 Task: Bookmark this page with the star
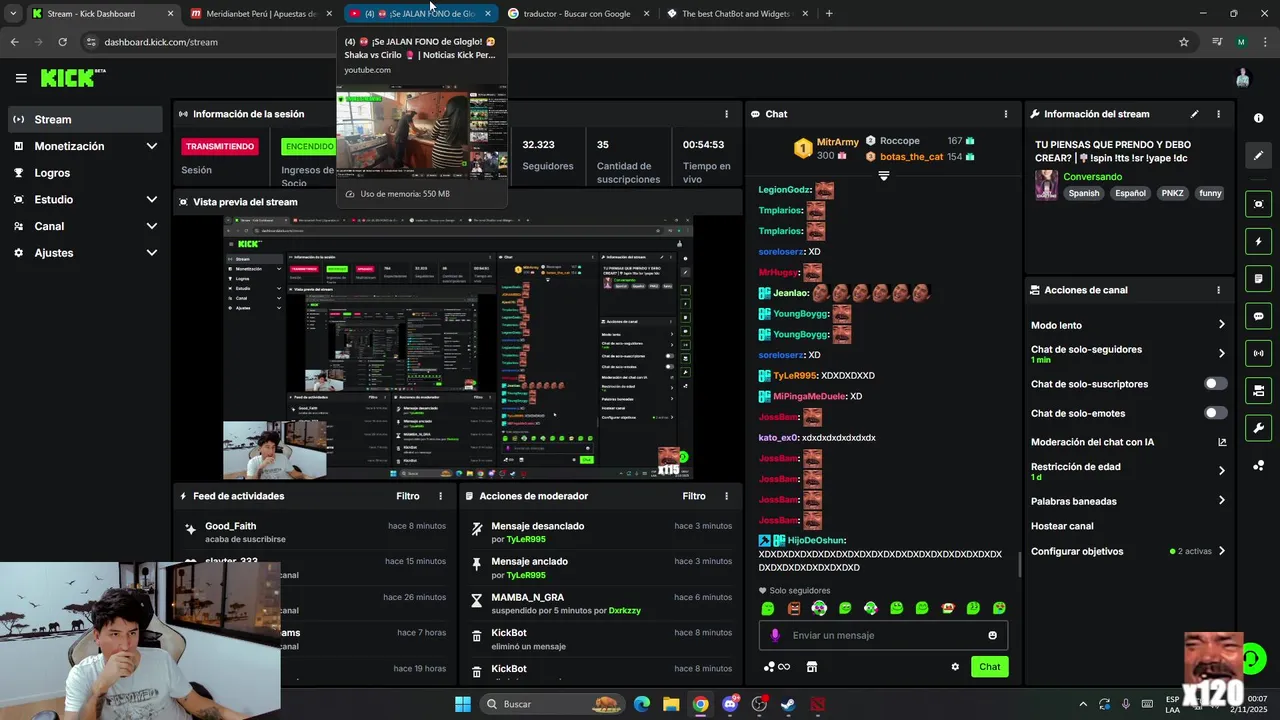tap(1184, 42)
